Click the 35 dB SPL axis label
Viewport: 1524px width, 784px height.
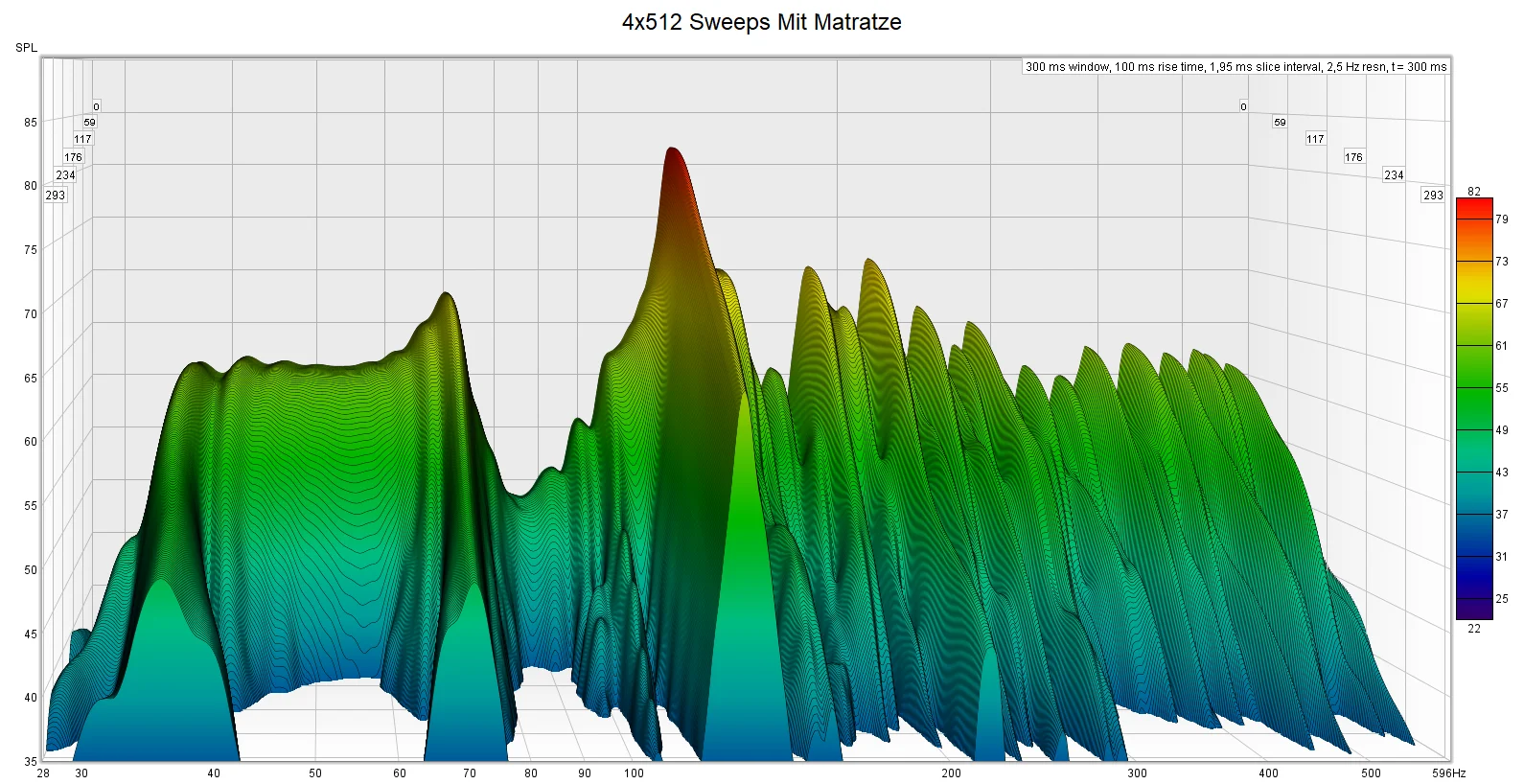(x=31, y=762)
